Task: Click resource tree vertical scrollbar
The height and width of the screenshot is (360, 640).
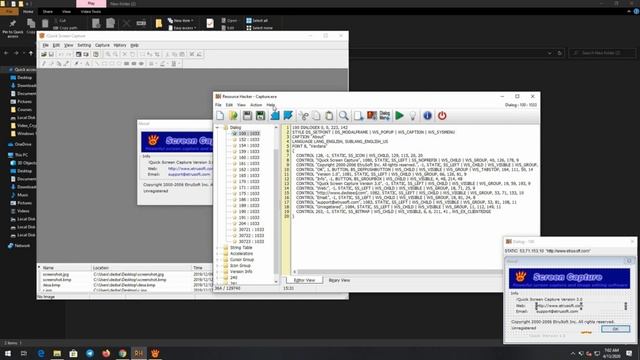Action: click(276, 204)
